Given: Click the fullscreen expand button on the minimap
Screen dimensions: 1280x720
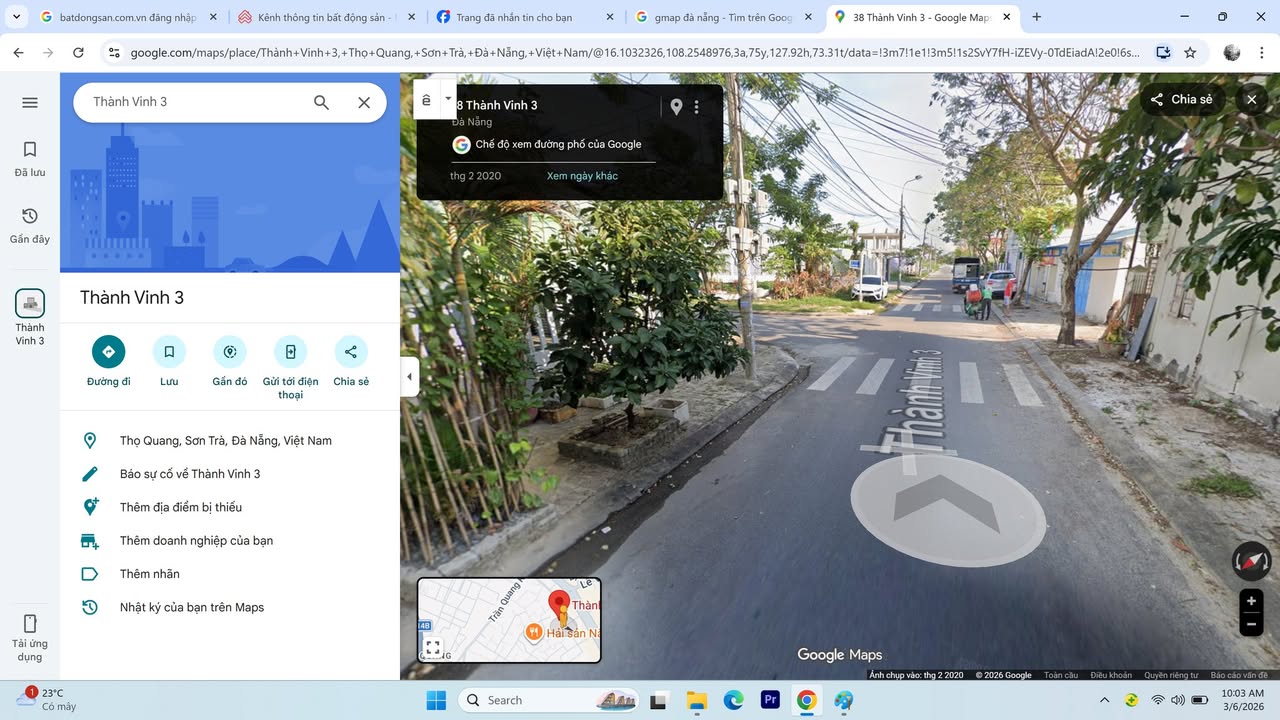Looking at the screenshot, I should tap(432, 646).
